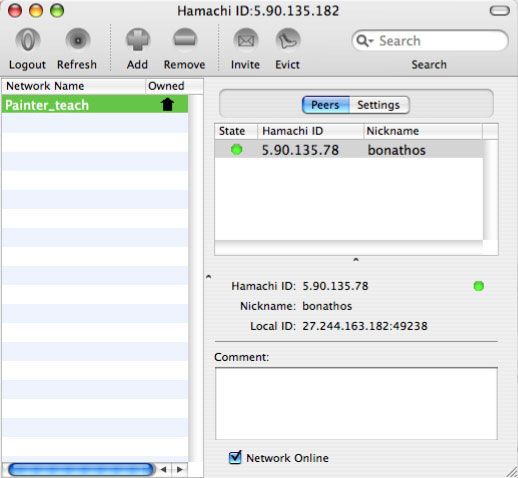Open the search magnifier dropdown
This screenshot has width=518, height=478.
pyautogui.click(x=365, y=41)
